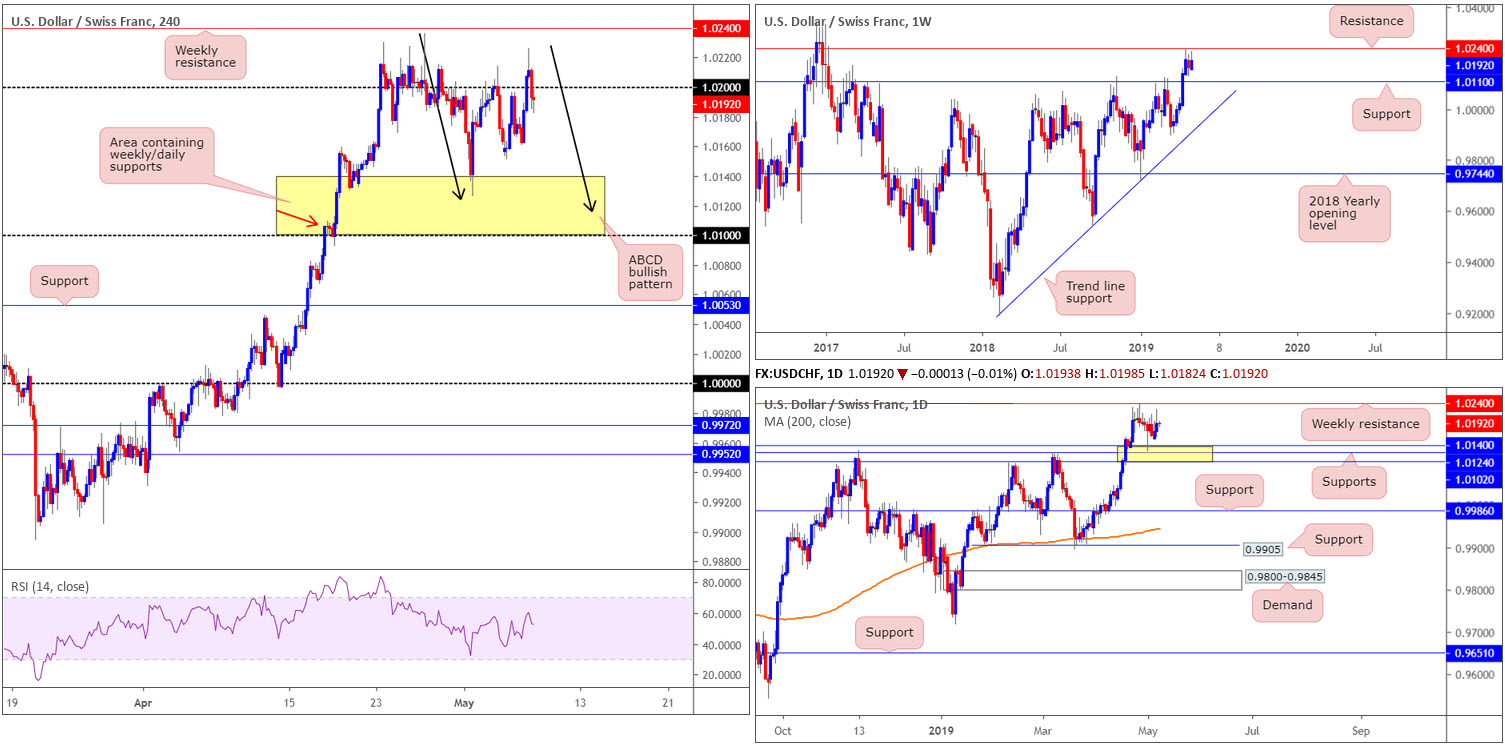Select the blue 1.01100 price label on the weekly chart
The image size is (1505, 745).
(1473, 82)
